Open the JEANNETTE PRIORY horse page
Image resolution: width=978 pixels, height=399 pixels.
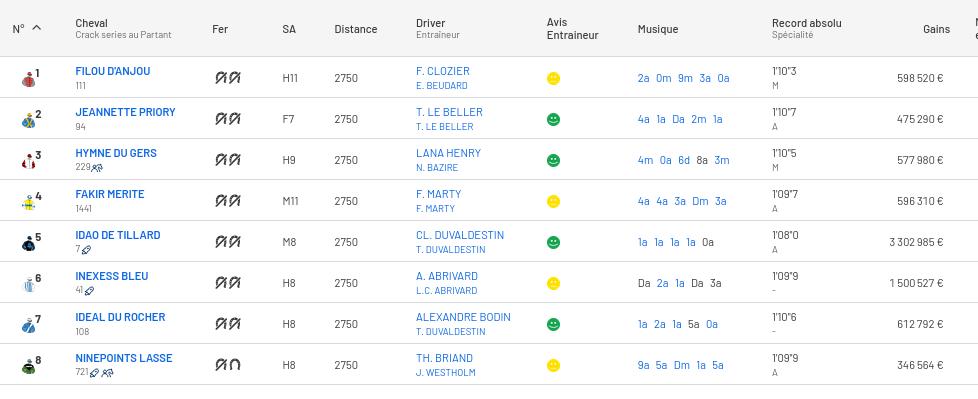125,112
